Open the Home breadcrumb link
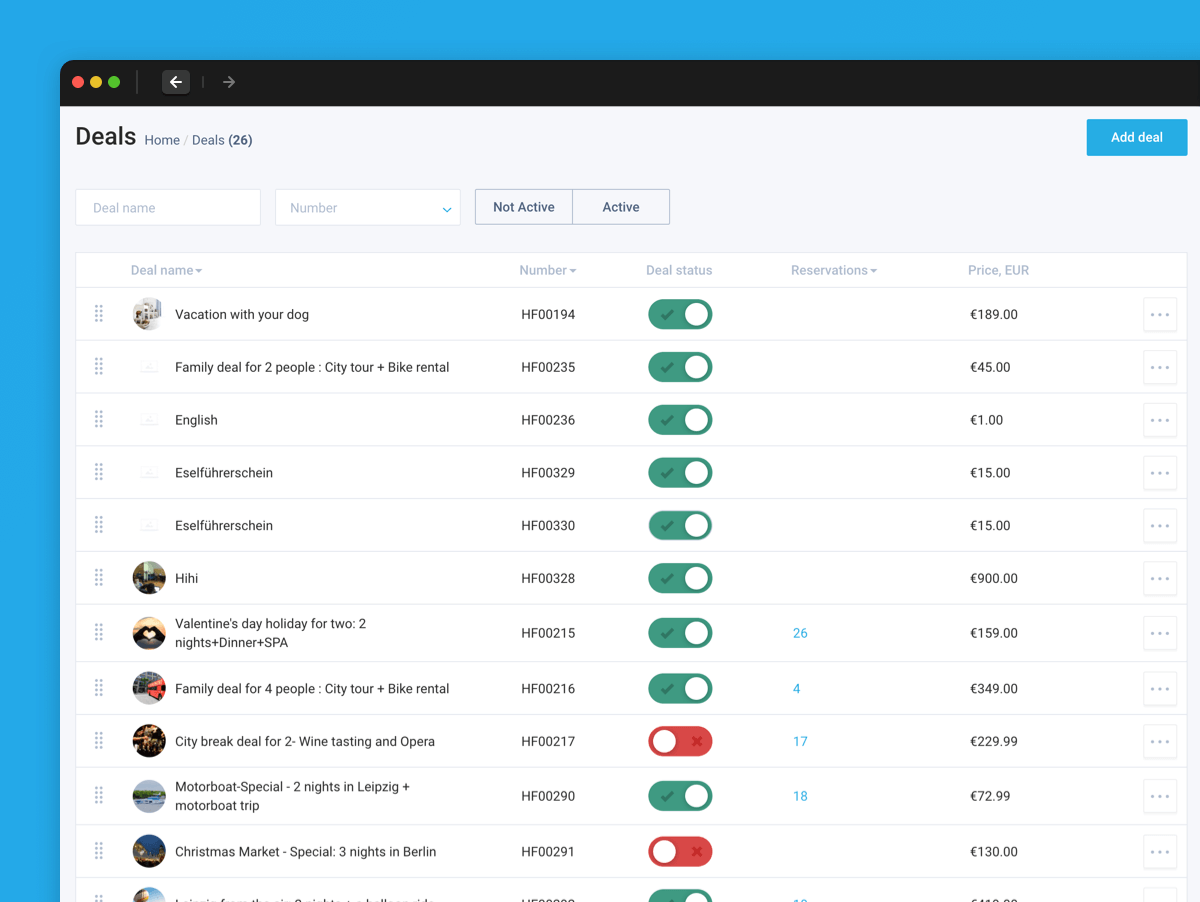Image resolution: width=1200 pixels, height=902 pixels. coord(162,140)
